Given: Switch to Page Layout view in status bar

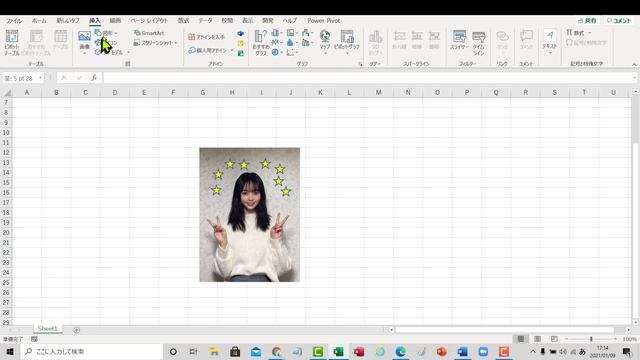Looking at the screenshot, I should coord(538,339).
